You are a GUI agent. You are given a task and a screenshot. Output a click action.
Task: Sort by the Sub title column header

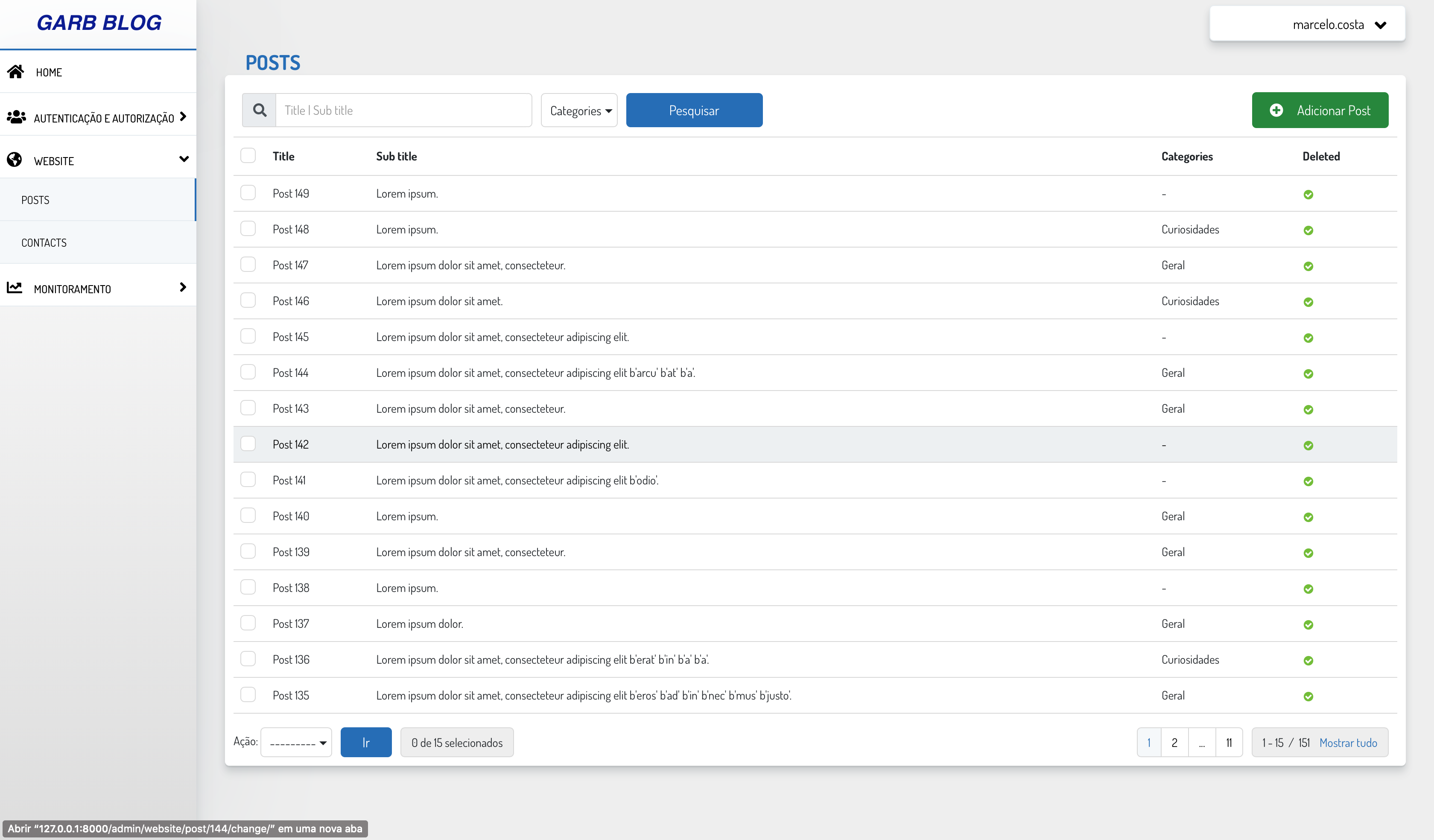(x=396, y=156)
